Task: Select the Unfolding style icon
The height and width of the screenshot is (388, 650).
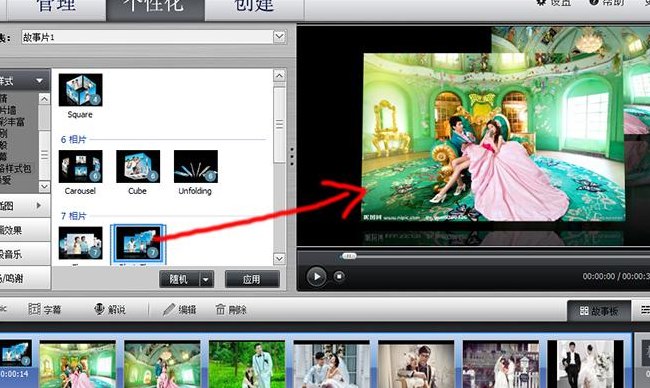Action: (x=196, y=166)
